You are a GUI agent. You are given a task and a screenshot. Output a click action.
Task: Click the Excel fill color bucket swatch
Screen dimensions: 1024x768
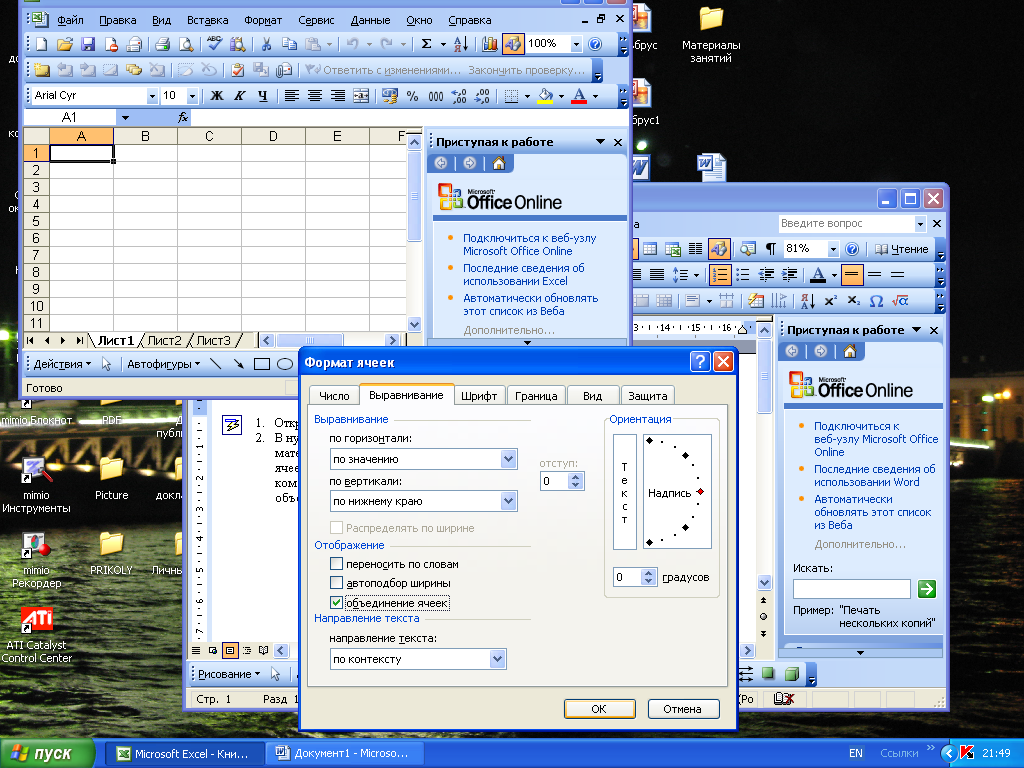545,96
